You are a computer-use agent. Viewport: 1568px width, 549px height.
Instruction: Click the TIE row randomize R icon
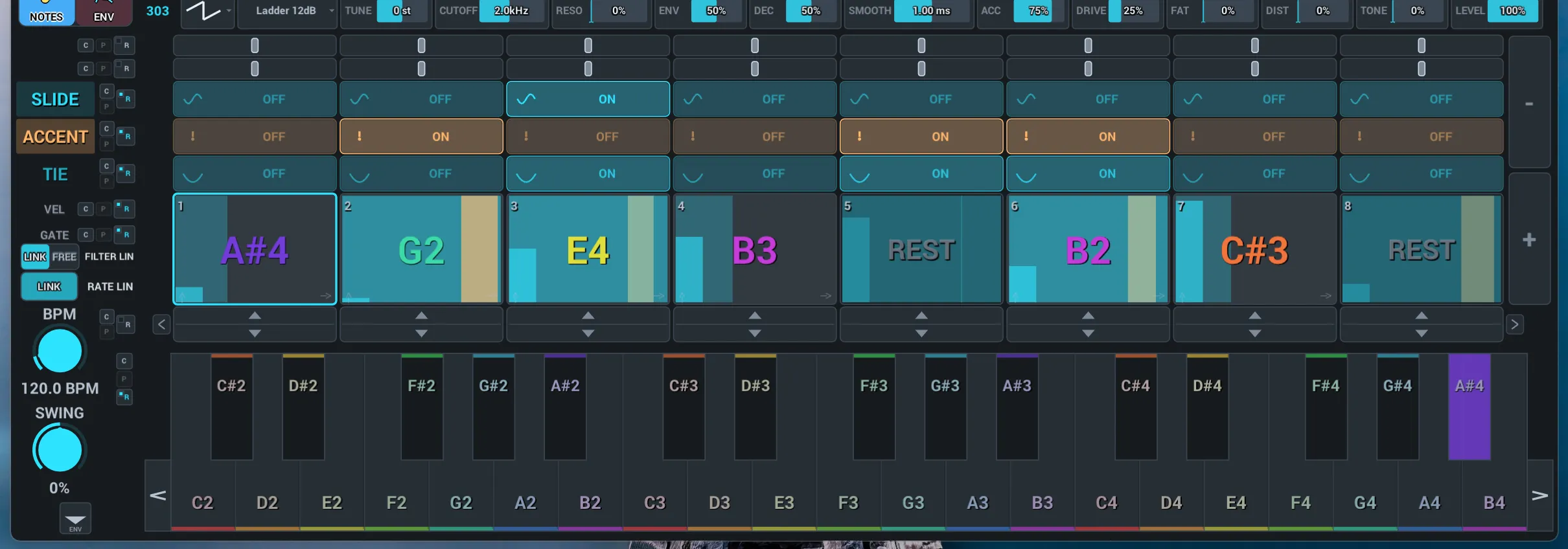coord(126,174)
